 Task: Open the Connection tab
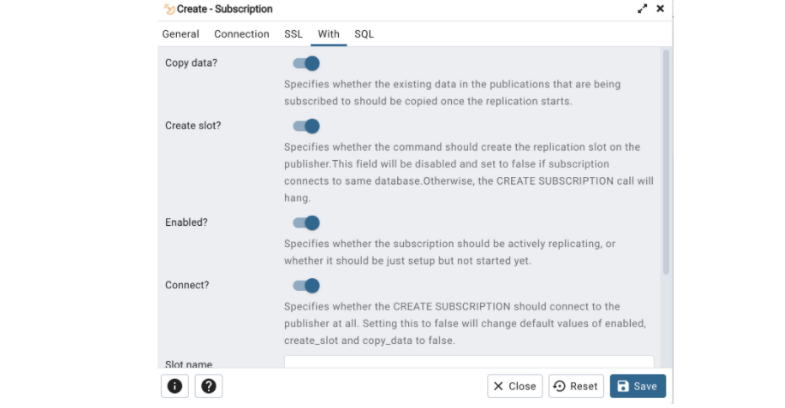242,34
